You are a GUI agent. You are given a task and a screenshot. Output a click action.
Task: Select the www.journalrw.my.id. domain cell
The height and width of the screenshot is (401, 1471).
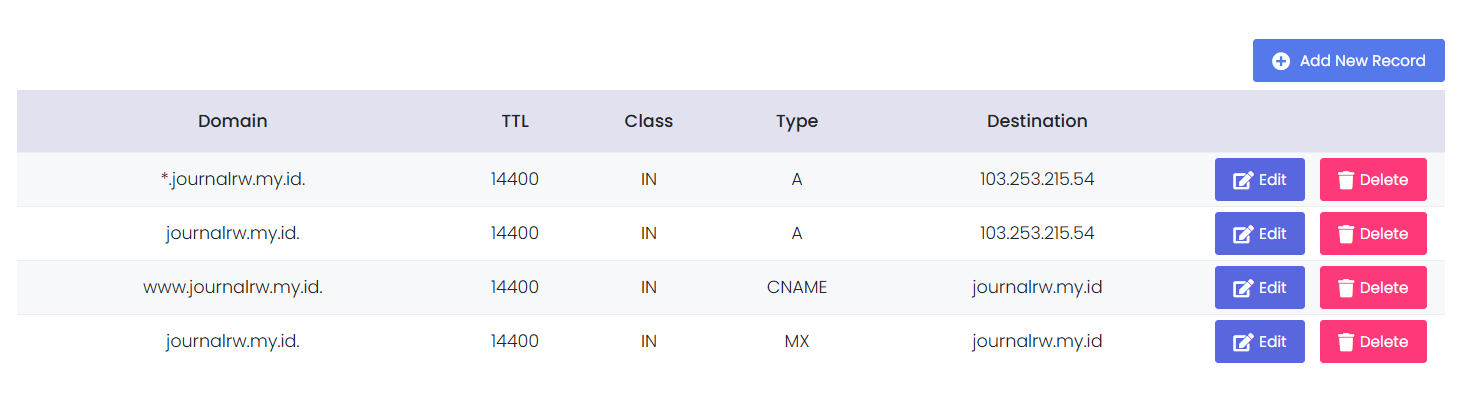[232, 288]
